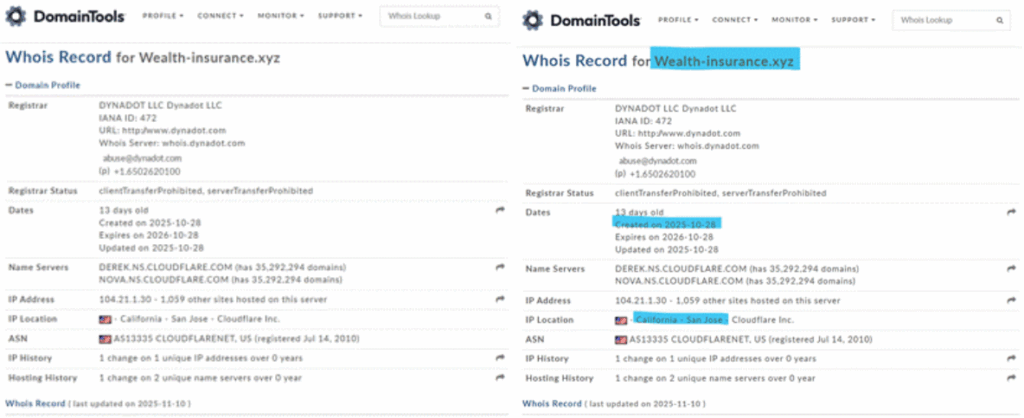
Task: Open CONNECT dropdown menu in right page
Action: click(x=735, y=20)
